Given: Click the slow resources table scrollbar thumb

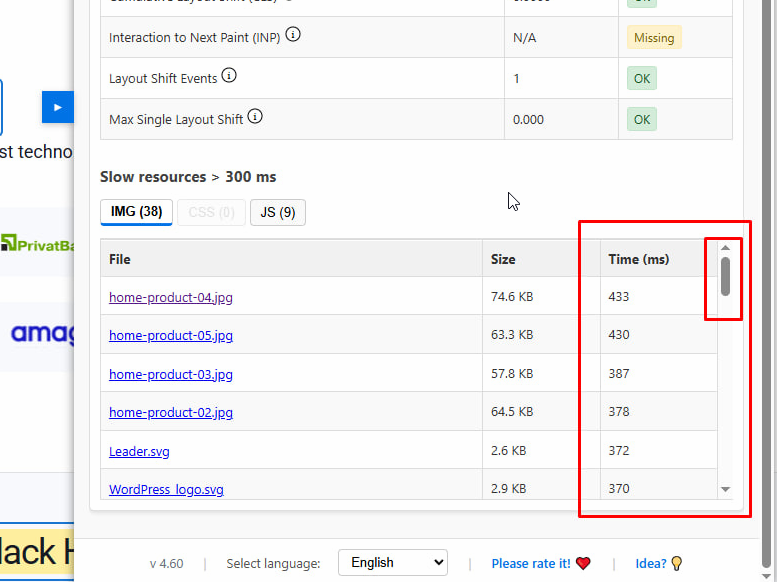Looking at the screenshot, I should click(725, 276).
